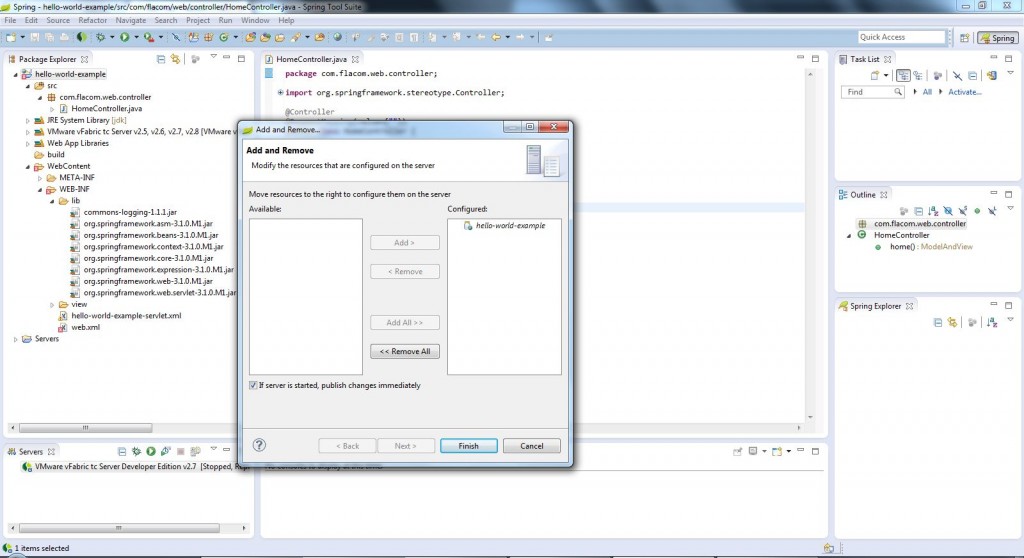Click the Open Perspective icon beside Spring
Screen dimensions: 1024x558
(x=965, y=38)
